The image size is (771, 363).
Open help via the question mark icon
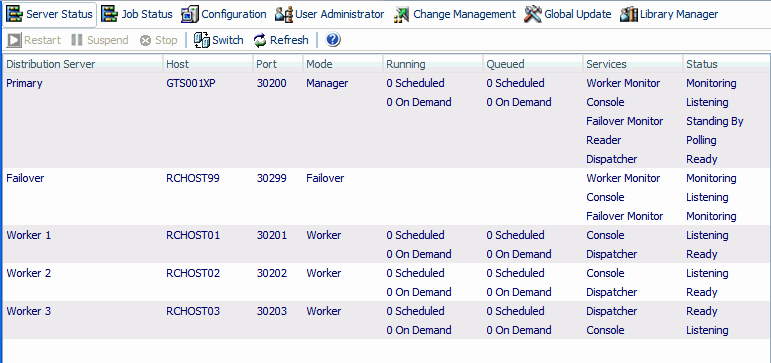333,40
